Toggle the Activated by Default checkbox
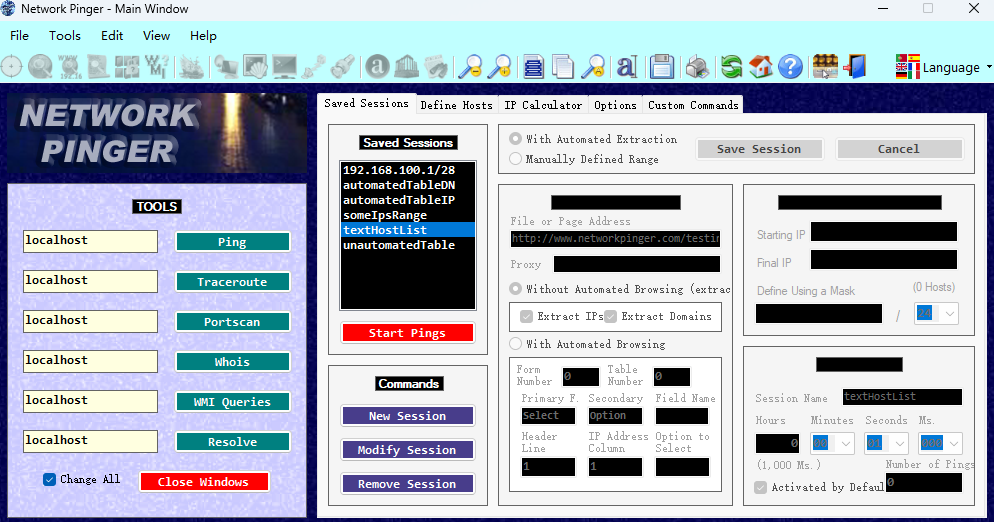Screen dimensions: 994x522 click(761, 487)
